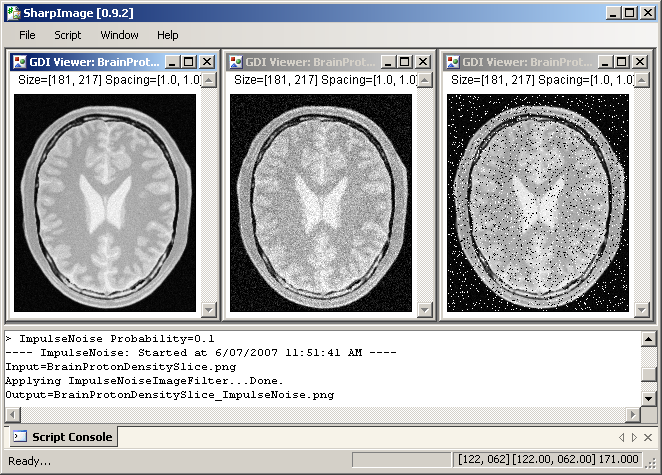
Task: Click the SharpImage application icon in title bar
Action: tap(13, 12)
